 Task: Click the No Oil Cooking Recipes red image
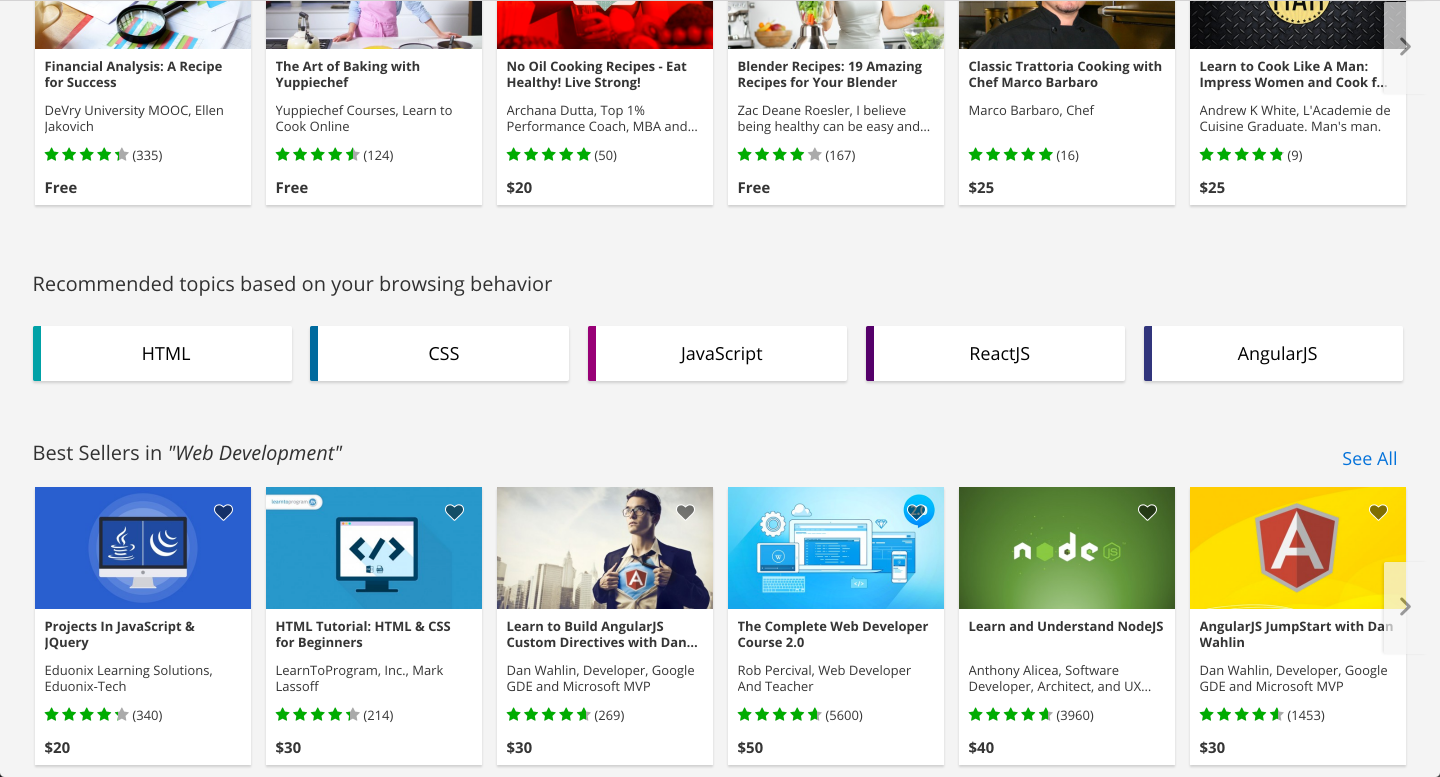click(605, 24)
